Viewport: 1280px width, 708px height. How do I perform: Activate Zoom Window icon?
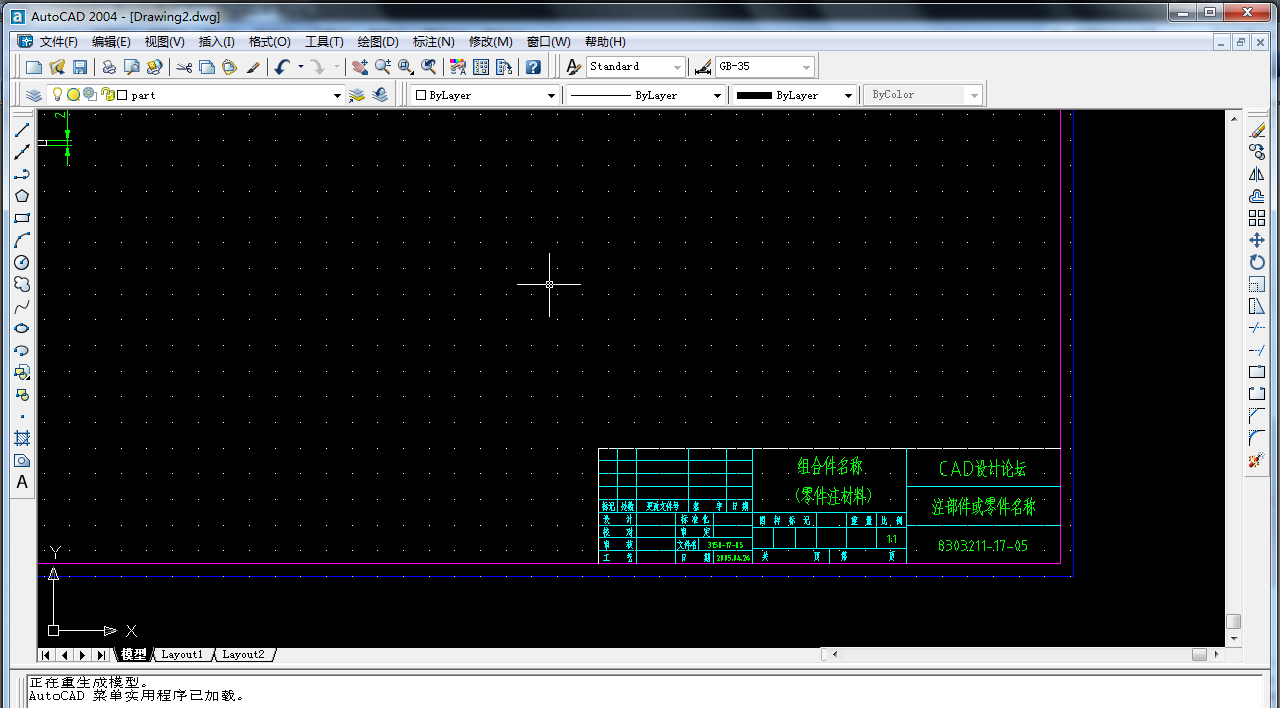coord(406,67)
